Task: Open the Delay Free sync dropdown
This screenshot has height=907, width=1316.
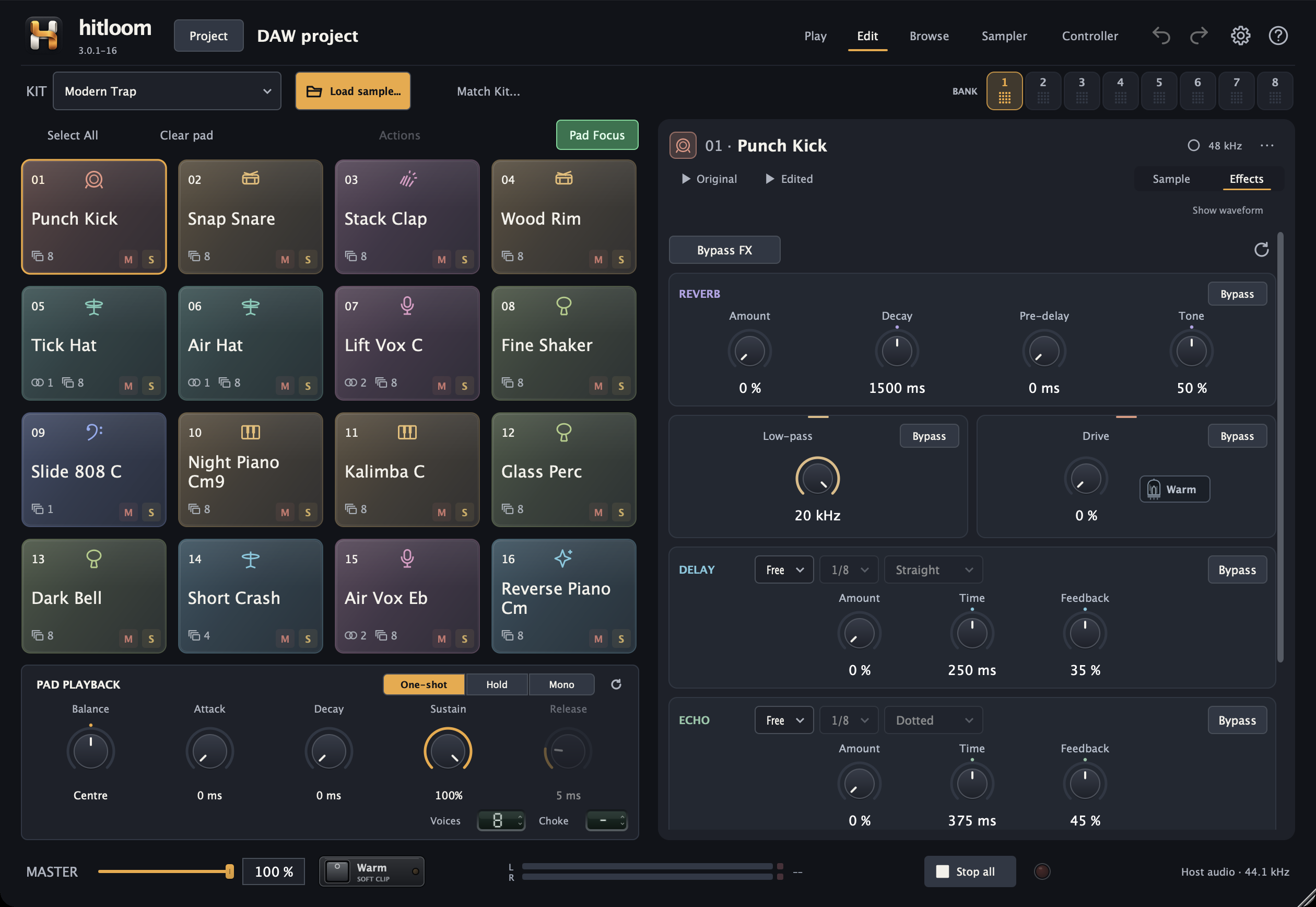Action: (x=784, y=569)
